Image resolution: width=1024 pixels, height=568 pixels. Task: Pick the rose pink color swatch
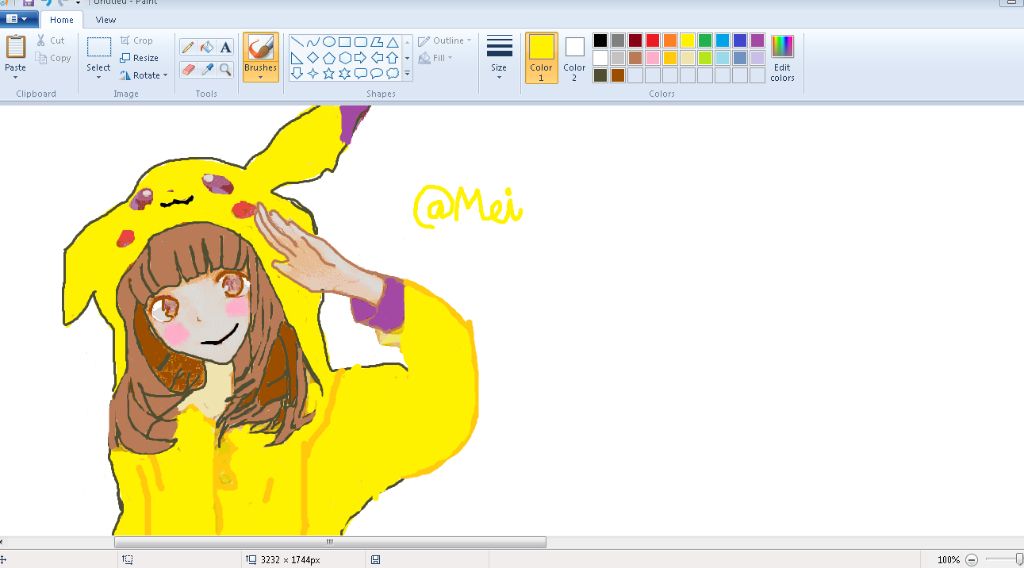[652, 58]
